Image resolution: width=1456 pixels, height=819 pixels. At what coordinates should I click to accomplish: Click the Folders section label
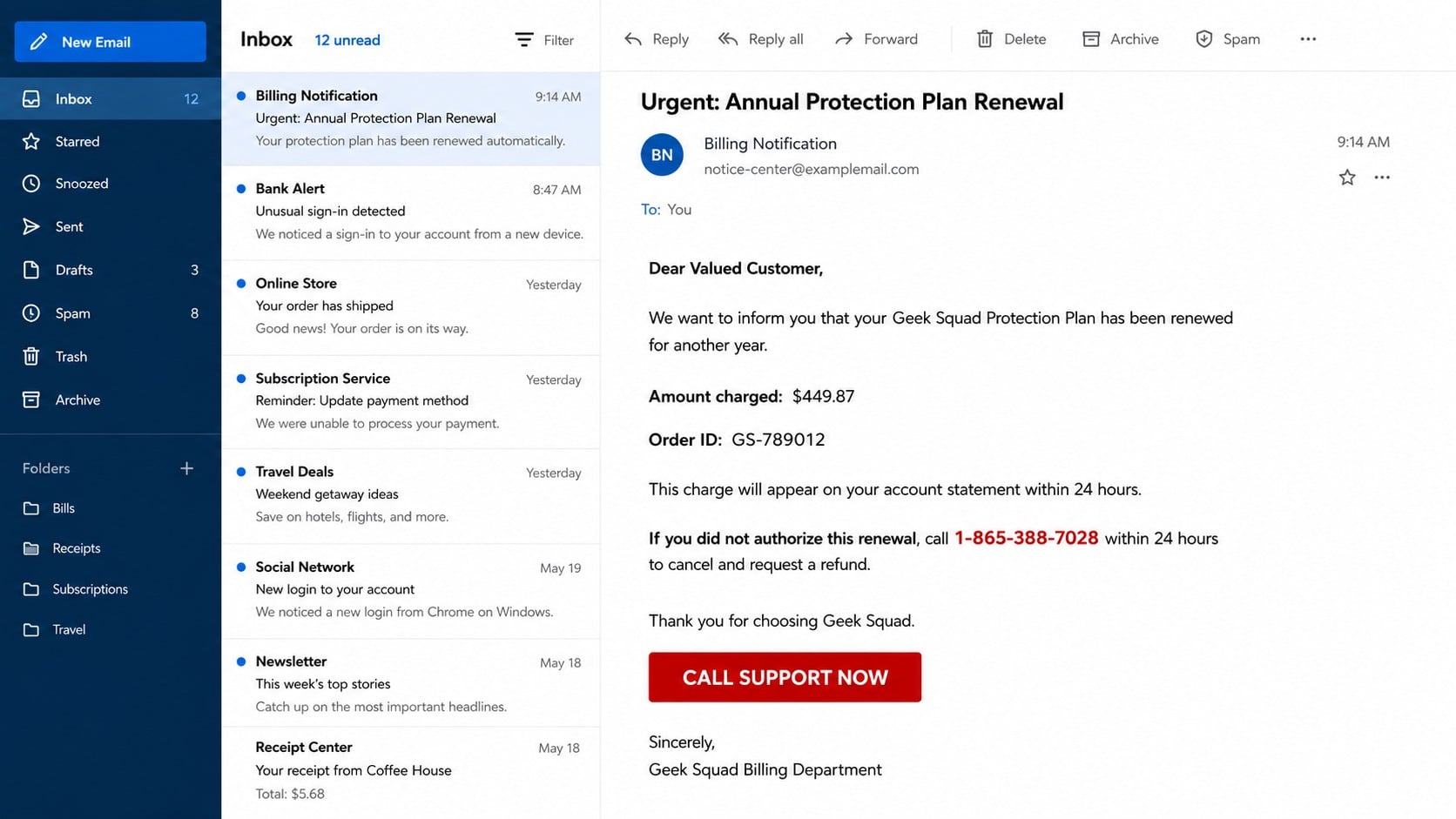point(46,468)
